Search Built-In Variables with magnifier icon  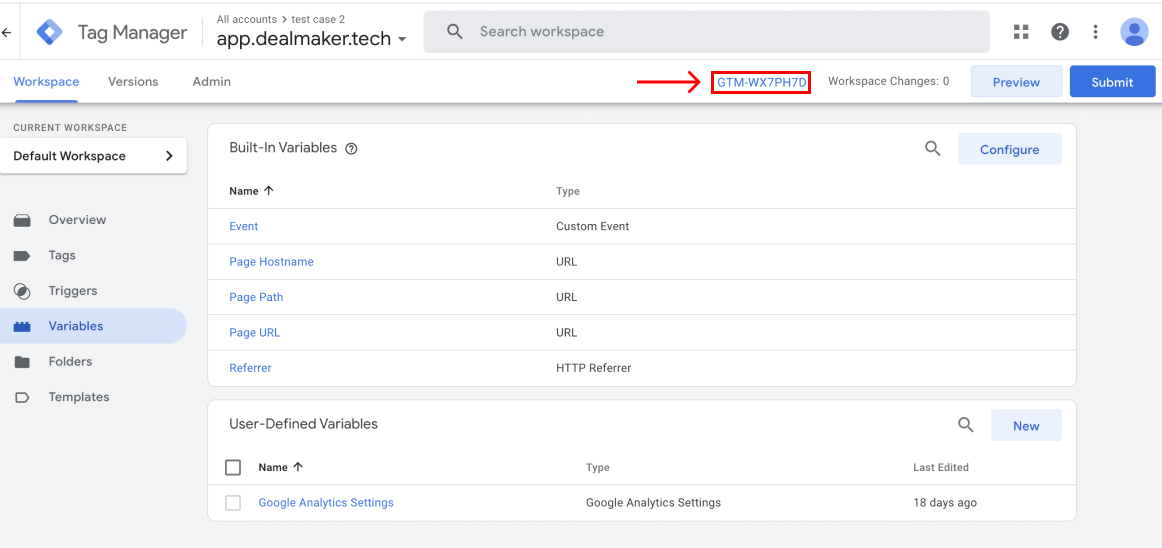[x=933, y=148]
